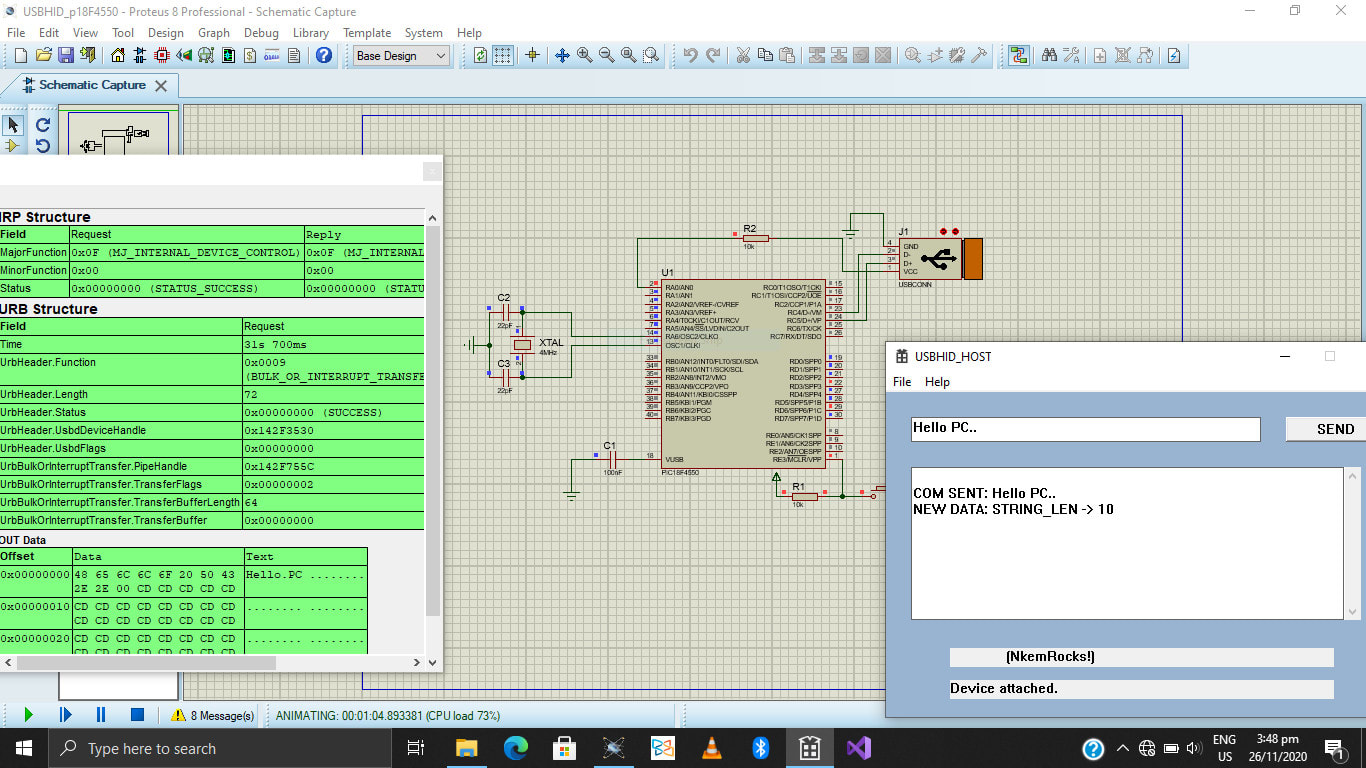Open the Help question mark icon
The width and height of the screenshot is (1366, 768).
point(324,56)
